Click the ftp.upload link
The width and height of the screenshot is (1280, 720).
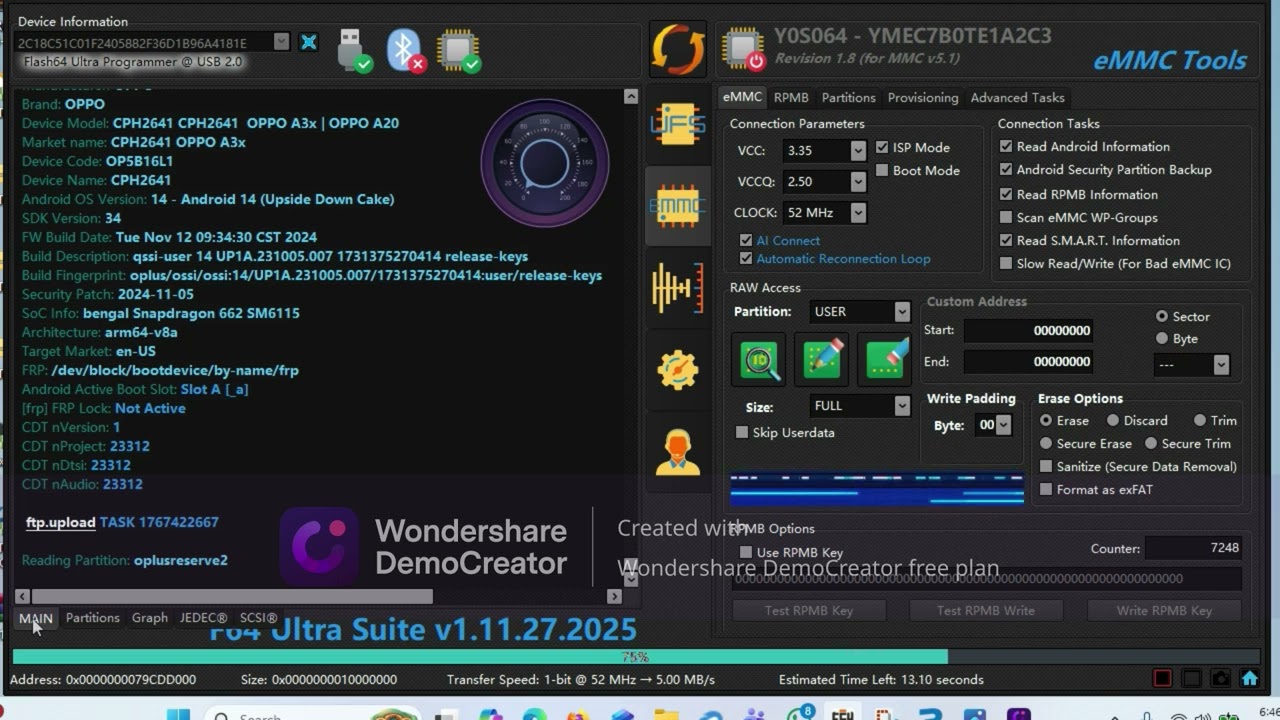[60, 522]
